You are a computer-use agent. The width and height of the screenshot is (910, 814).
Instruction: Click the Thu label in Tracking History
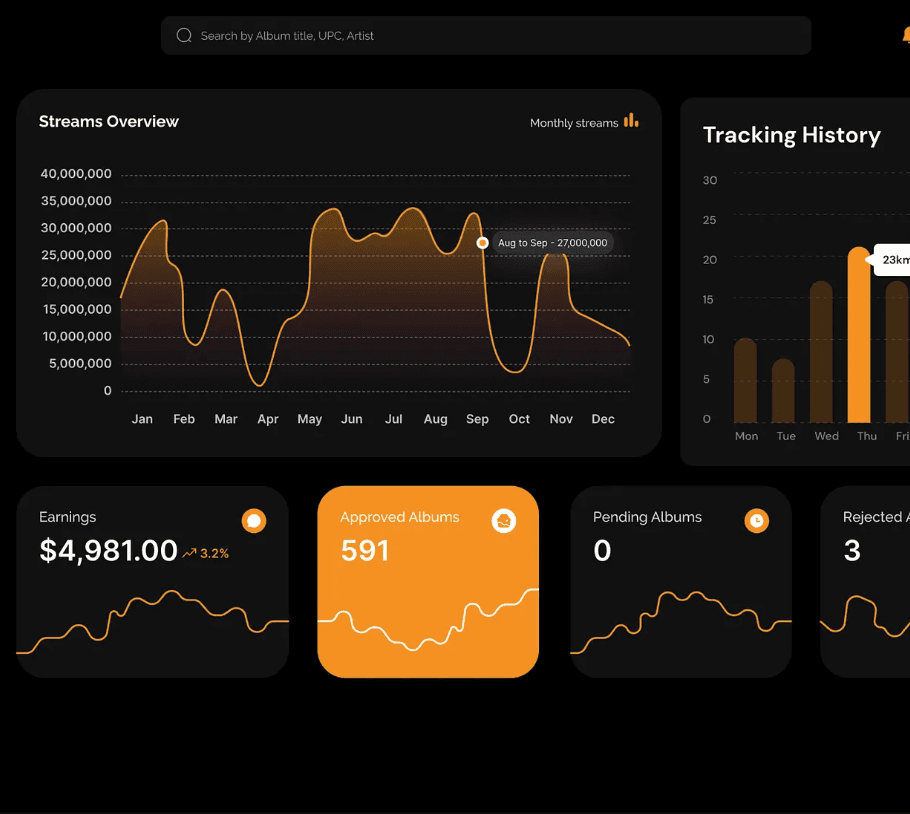pyautogui.click(x=866, y=436)
